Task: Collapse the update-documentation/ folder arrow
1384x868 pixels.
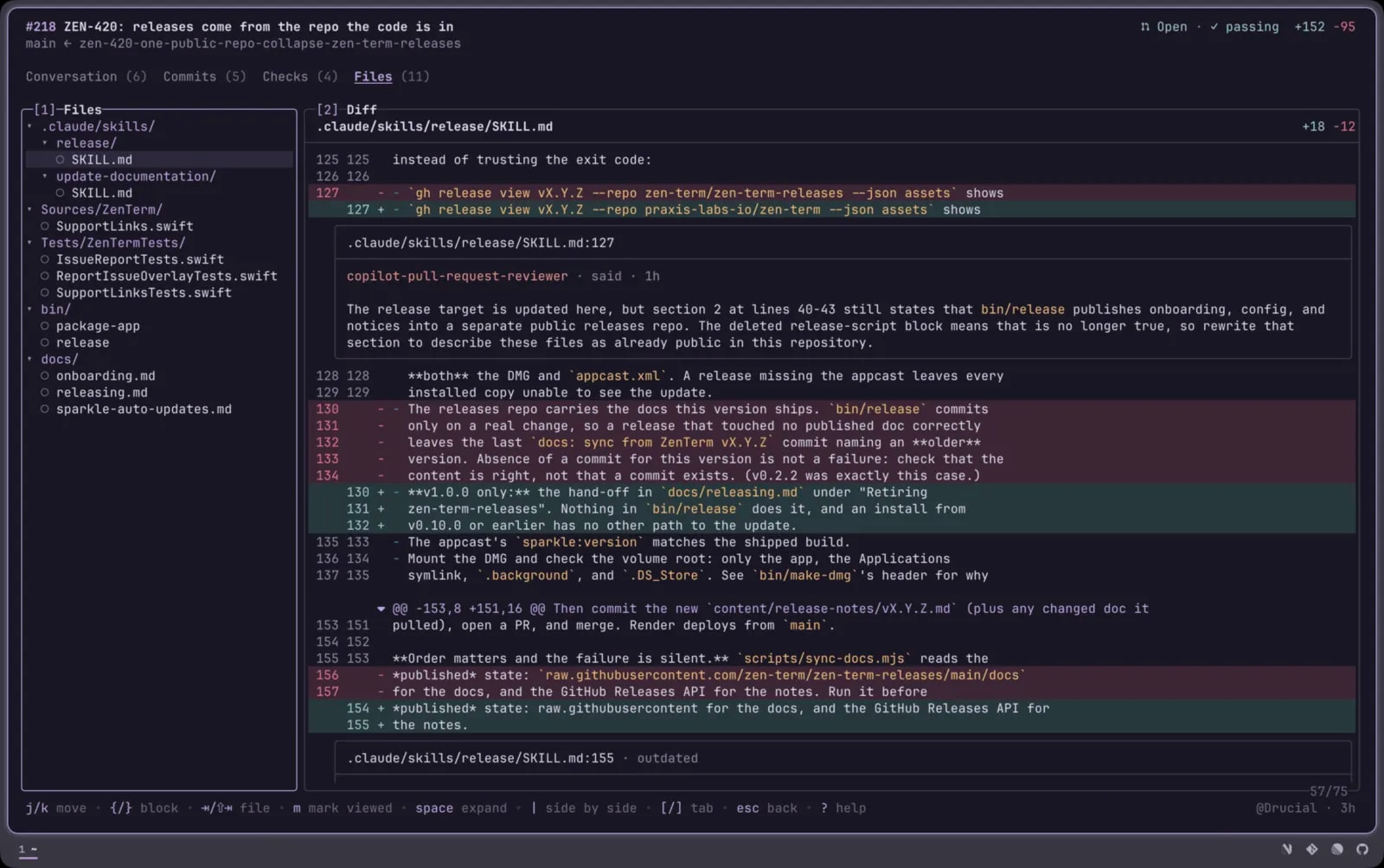Action: pyautogui.click(x=45, y=176)
